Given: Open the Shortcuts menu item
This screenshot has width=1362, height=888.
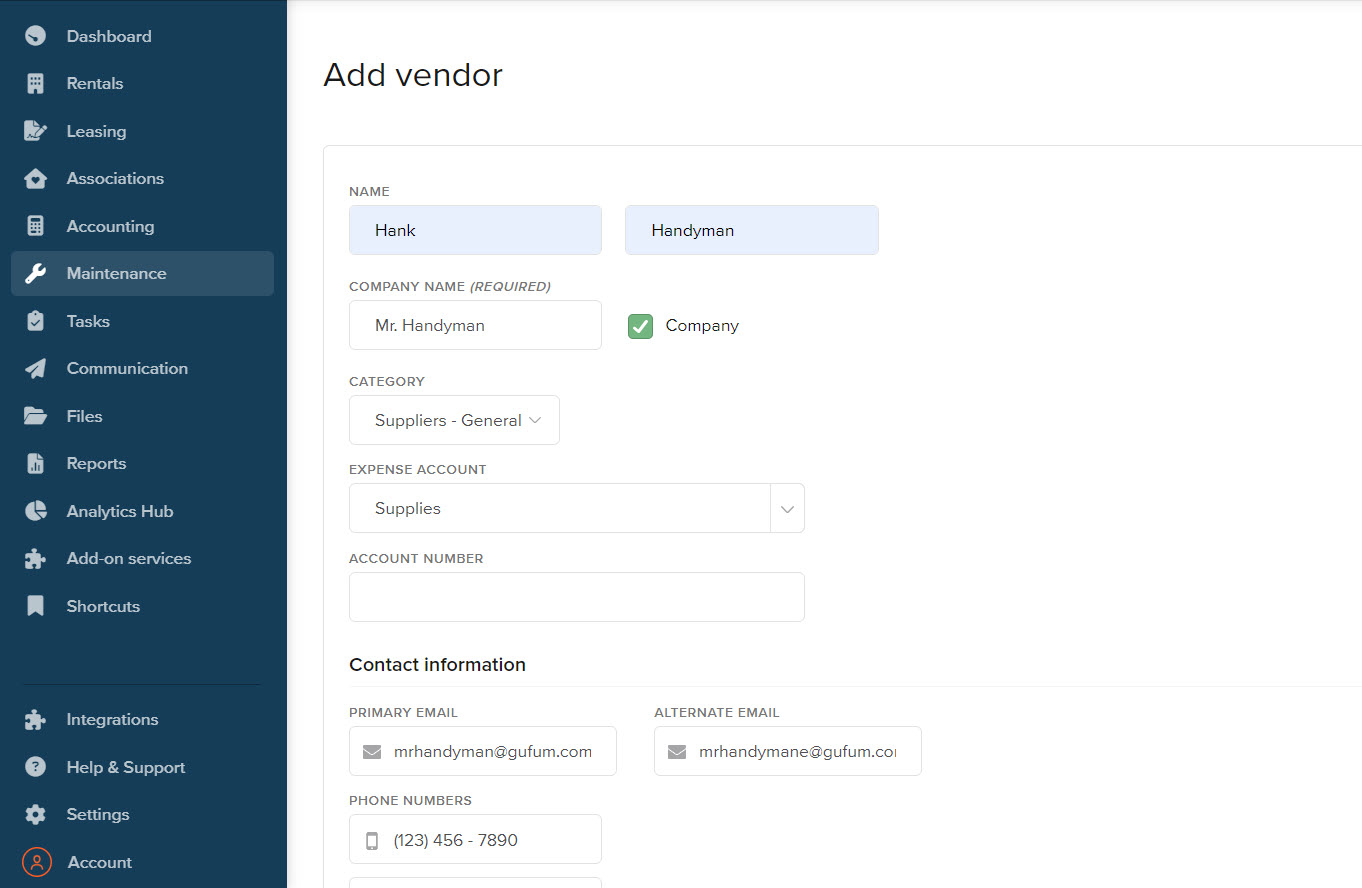Looking at the screenshot, I should point(103,606).
